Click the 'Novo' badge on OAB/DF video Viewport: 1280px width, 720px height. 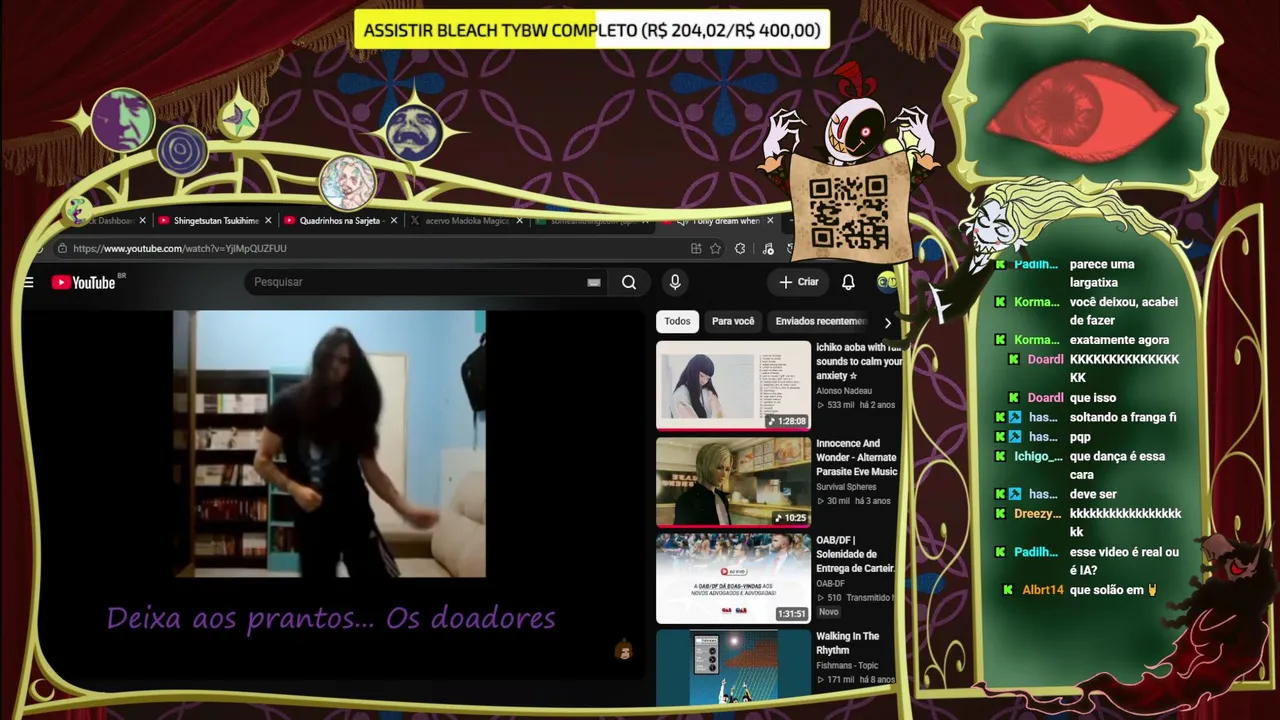click(x=829, y=612)
